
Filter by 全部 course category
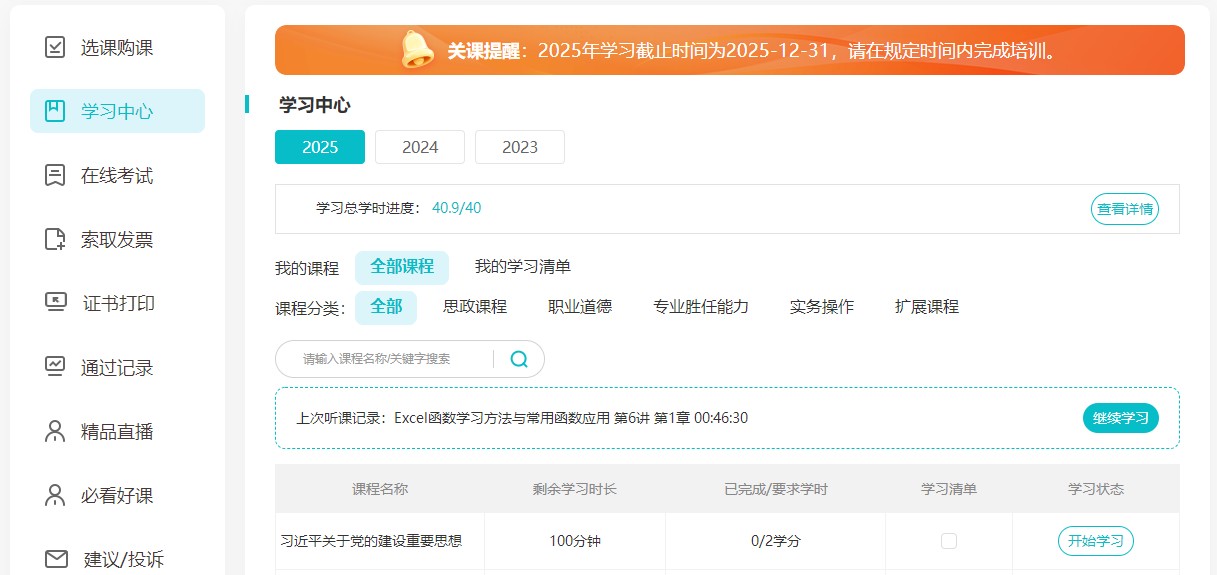point(386,307)
